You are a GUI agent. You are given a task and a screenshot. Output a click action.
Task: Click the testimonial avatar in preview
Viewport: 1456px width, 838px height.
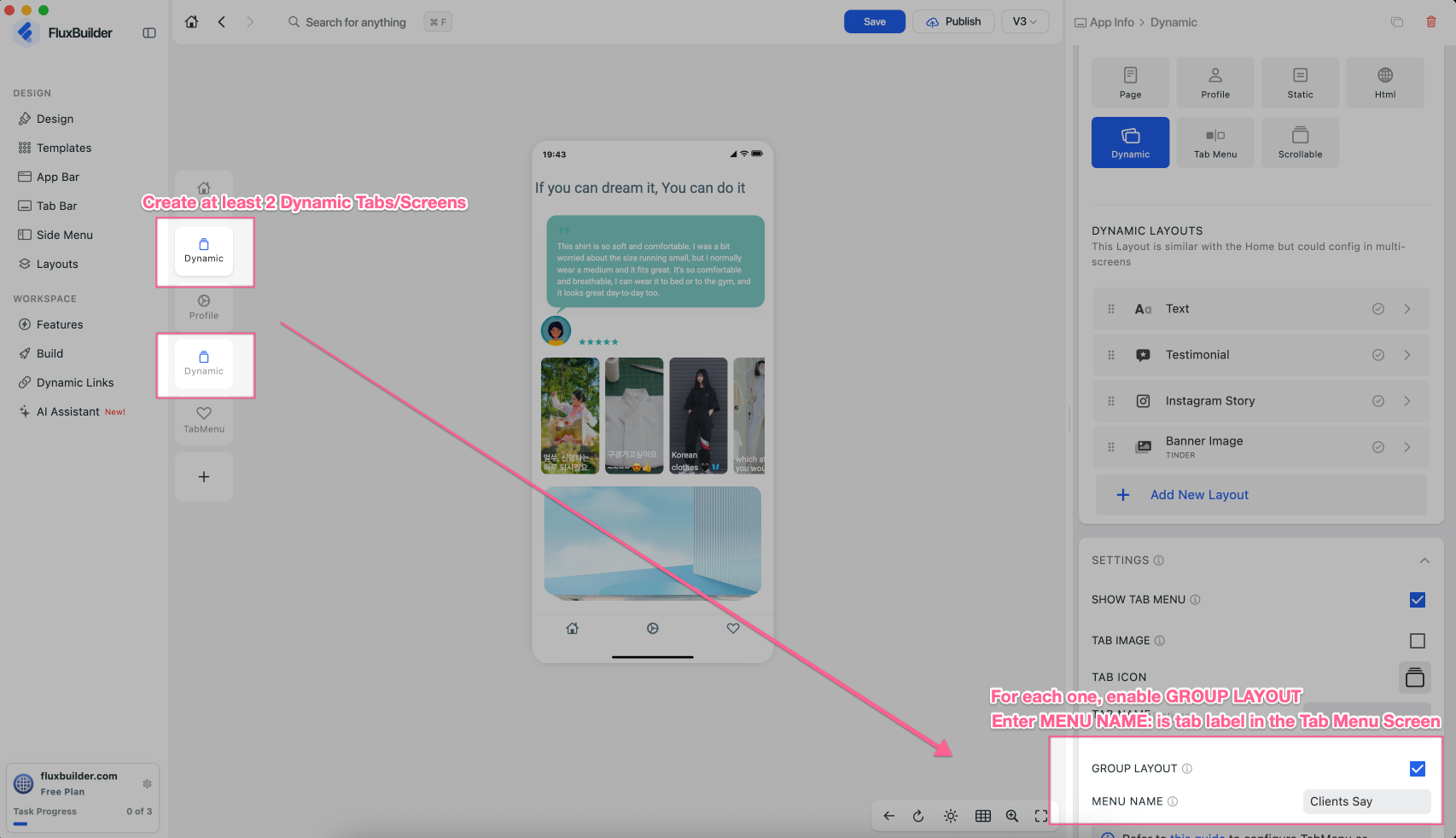(556, 330)
